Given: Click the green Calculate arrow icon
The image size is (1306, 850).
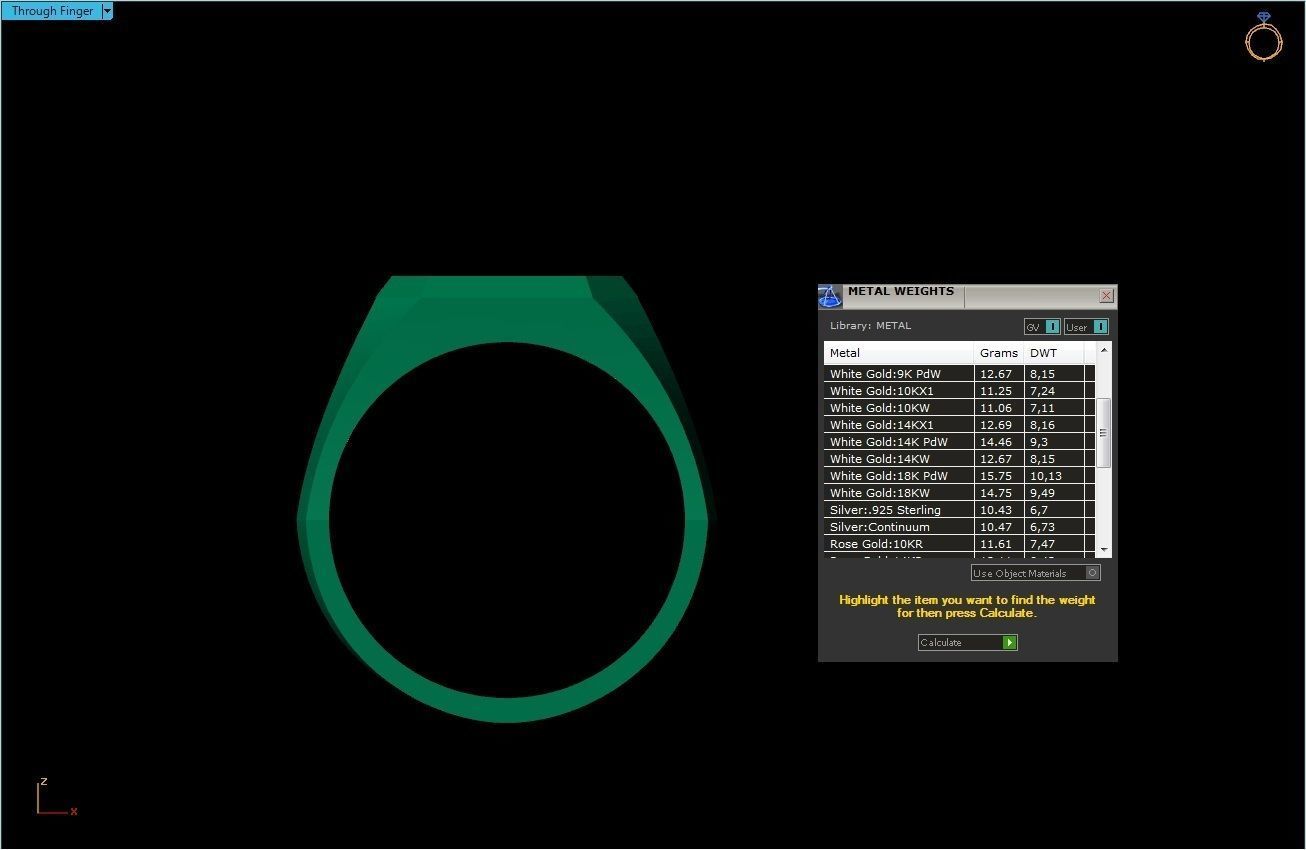Looking at the screenshot, I should click(1010, 642).
